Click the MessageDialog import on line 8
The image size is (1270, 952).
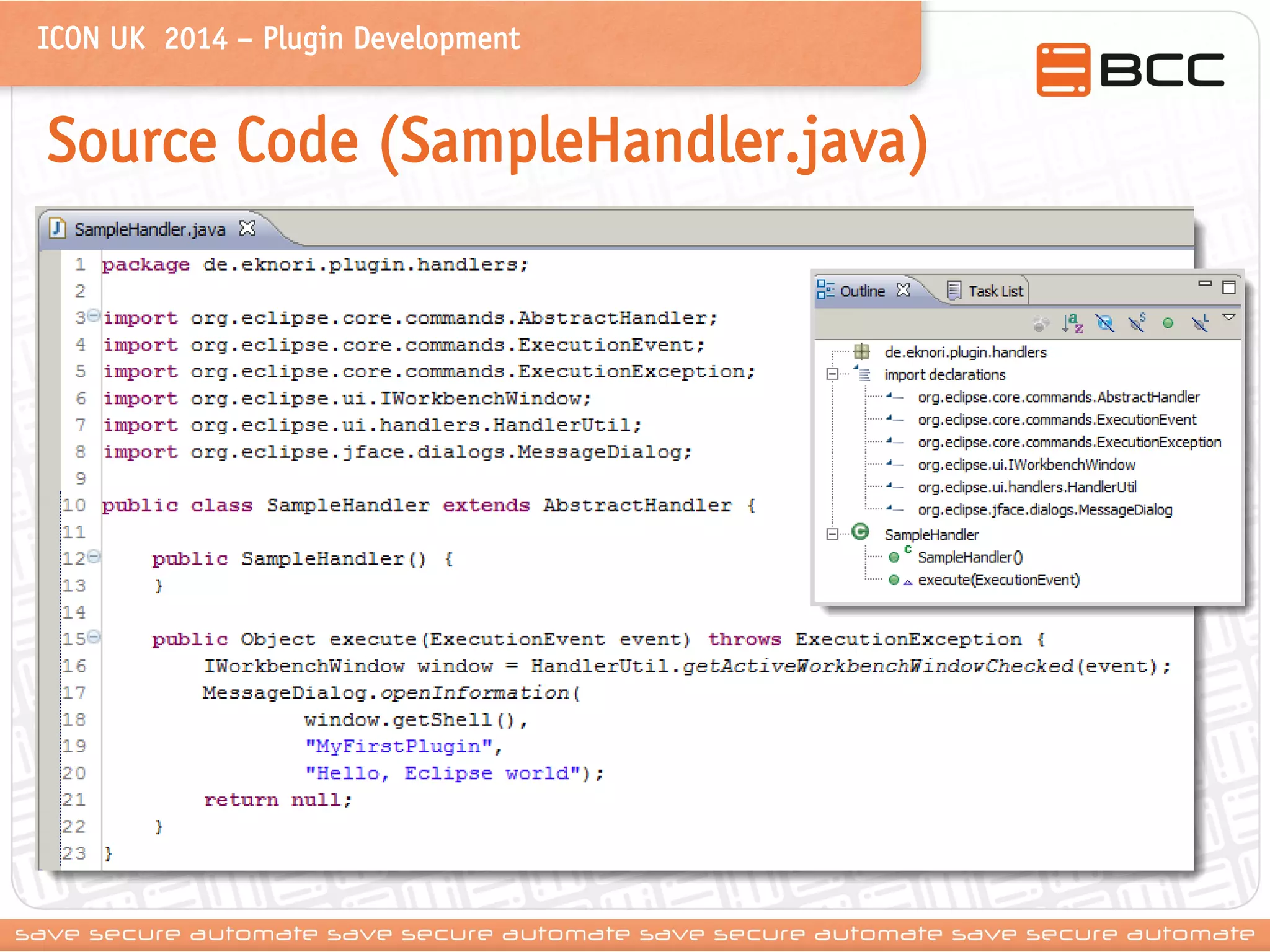[397, 452]
